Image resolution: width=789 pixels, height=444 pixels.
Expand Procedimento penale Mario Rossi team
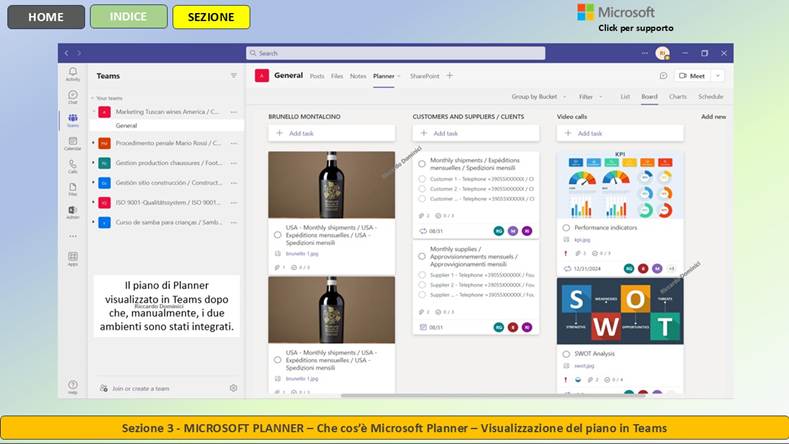93,143
